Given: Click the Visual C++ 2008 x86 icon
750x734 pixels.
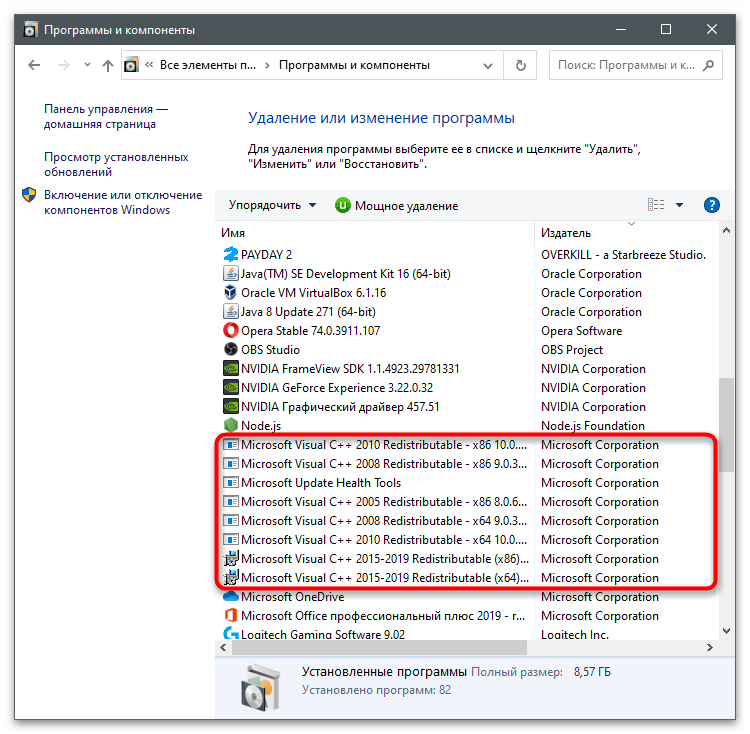Looking at the screenshot, I should click(231, 464).
